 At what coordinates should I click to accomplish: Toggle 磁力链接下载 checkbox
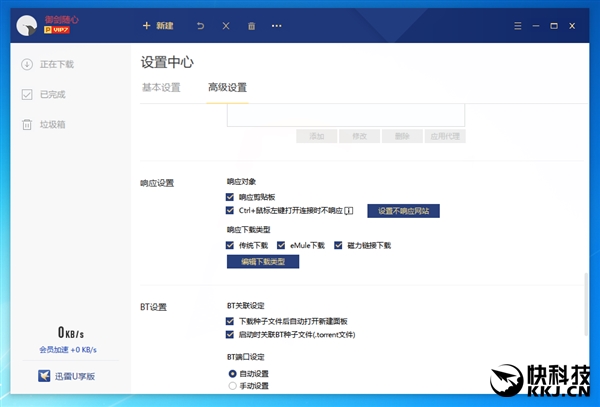pyautogui.click(x=338, y=245)
